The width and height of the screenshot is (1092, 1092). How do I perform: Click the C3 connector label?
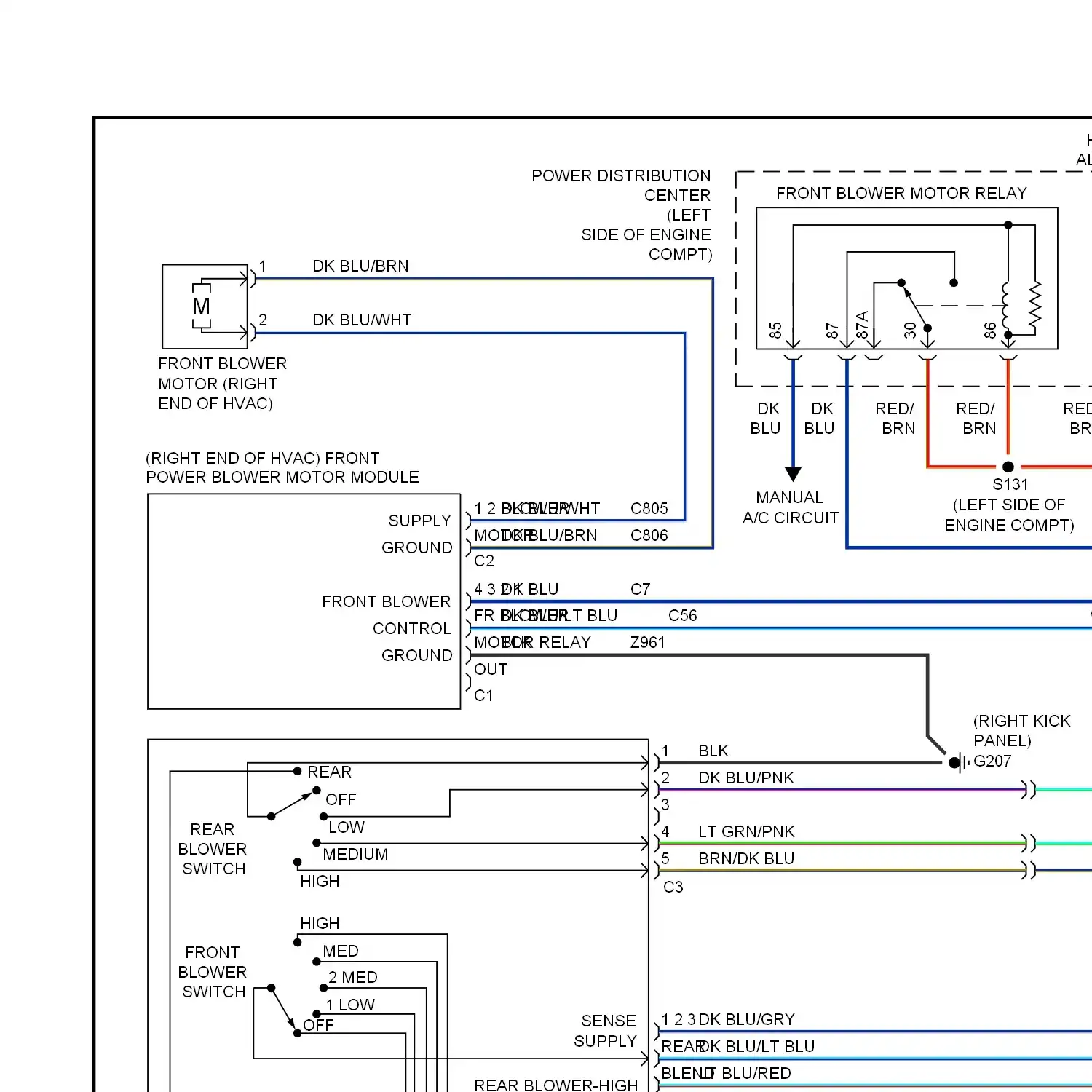coord(673,887)
